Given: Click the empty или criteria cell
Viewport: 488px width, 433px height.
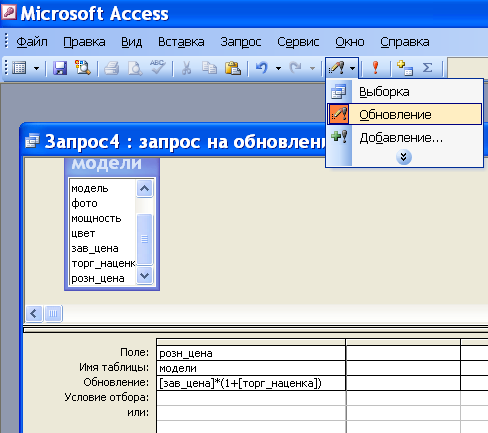Looking at the screenshot, I should (251, 413).
